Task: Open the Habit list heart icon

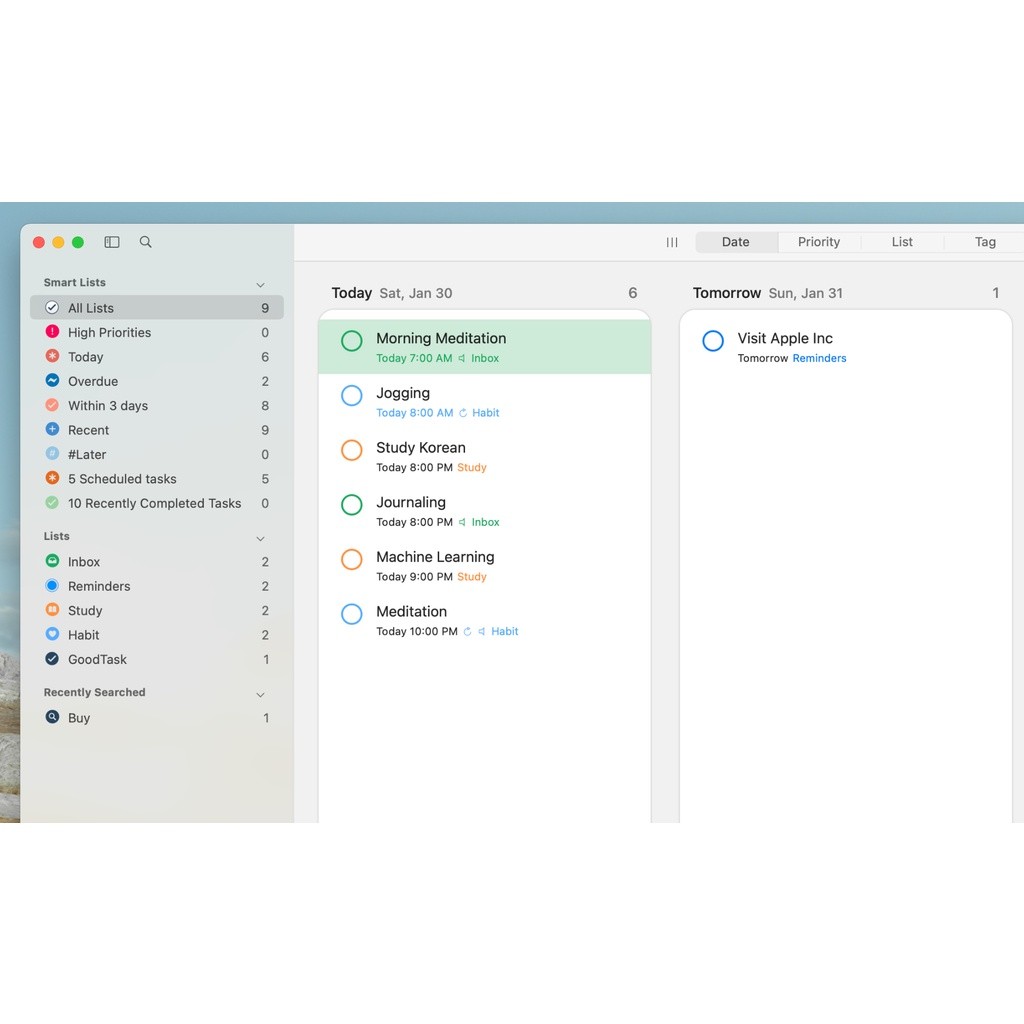Action: click(x=52, y=635)
